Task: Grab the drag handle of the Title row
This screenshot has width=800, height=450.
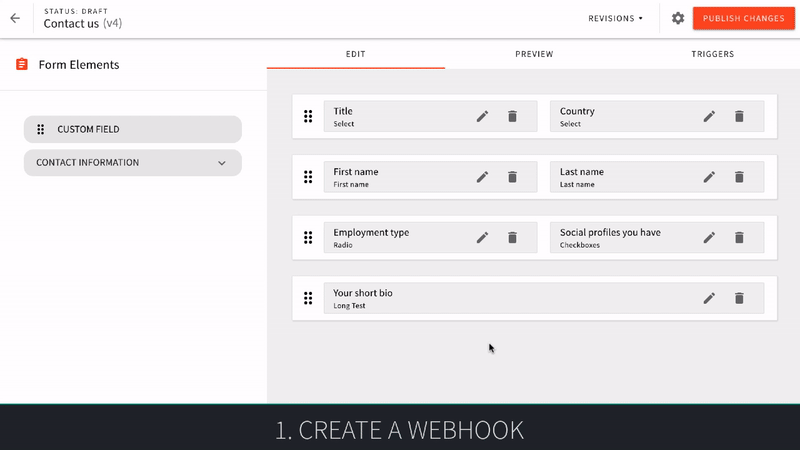Action: pos(308,117)
